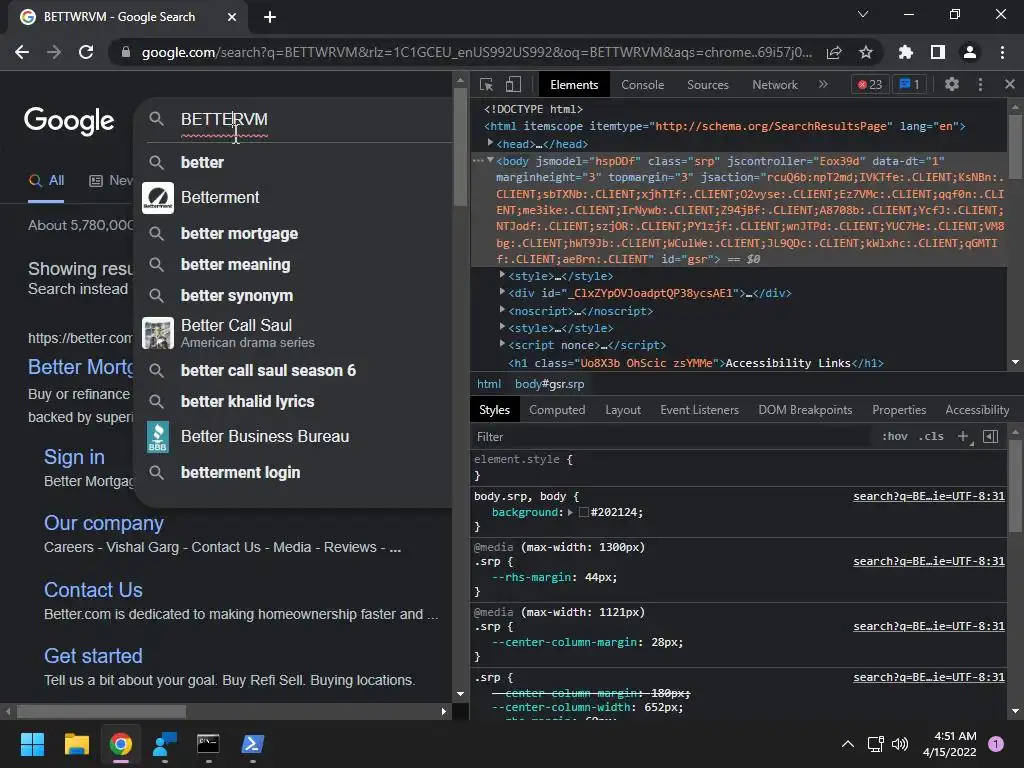Activate DevTools inspect element picker

[x=486, y=84]
